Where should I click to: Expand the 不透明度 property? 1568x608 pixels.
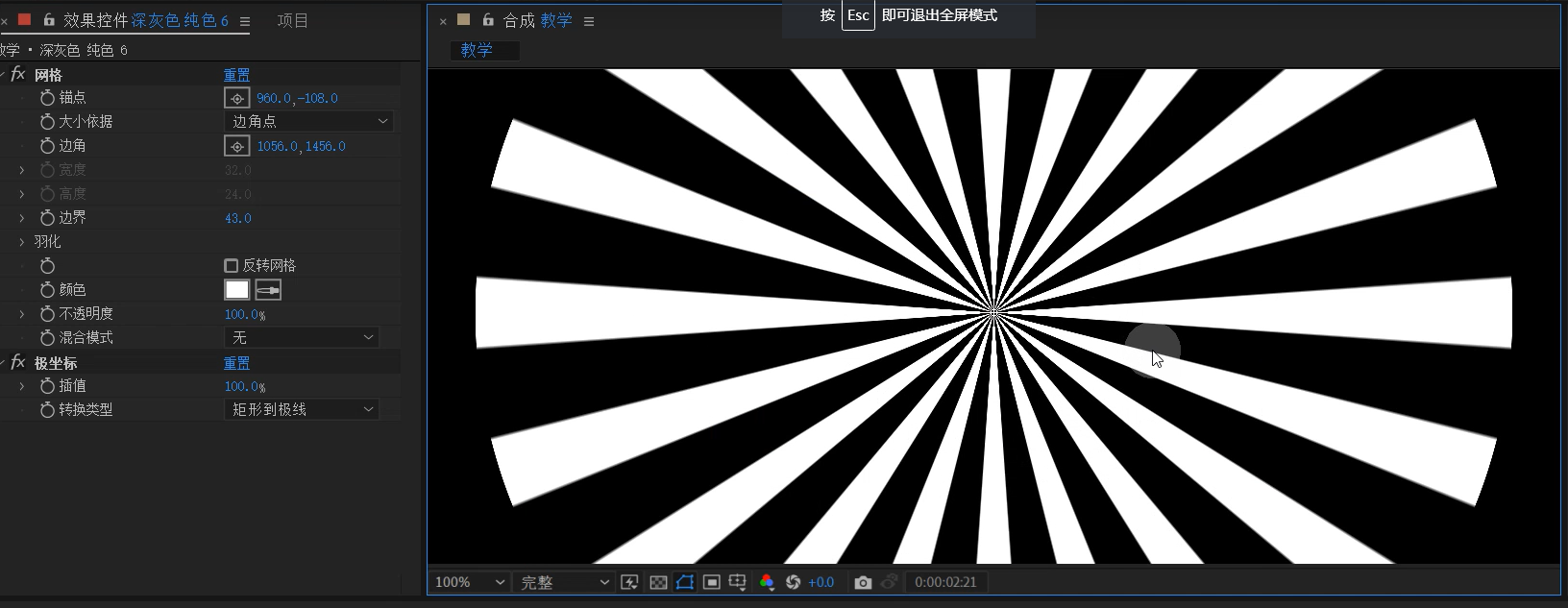coord(22,314)
